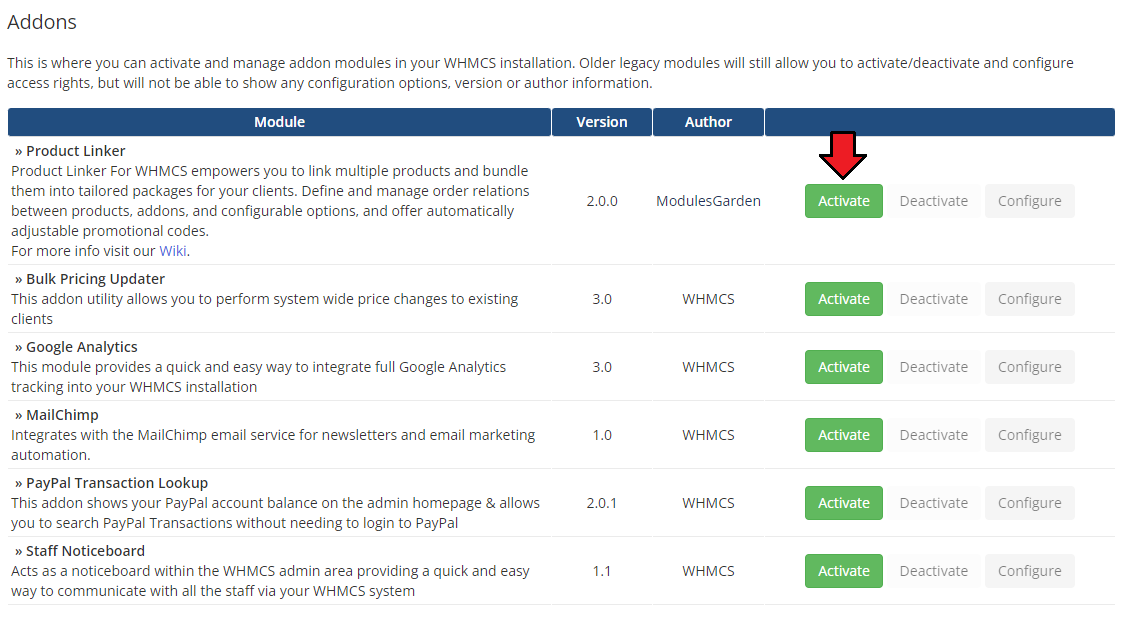Select the Staff Noticeboard module title
Image resolution: width=1121 pixels, height=627 pixels.
point(85,551)
